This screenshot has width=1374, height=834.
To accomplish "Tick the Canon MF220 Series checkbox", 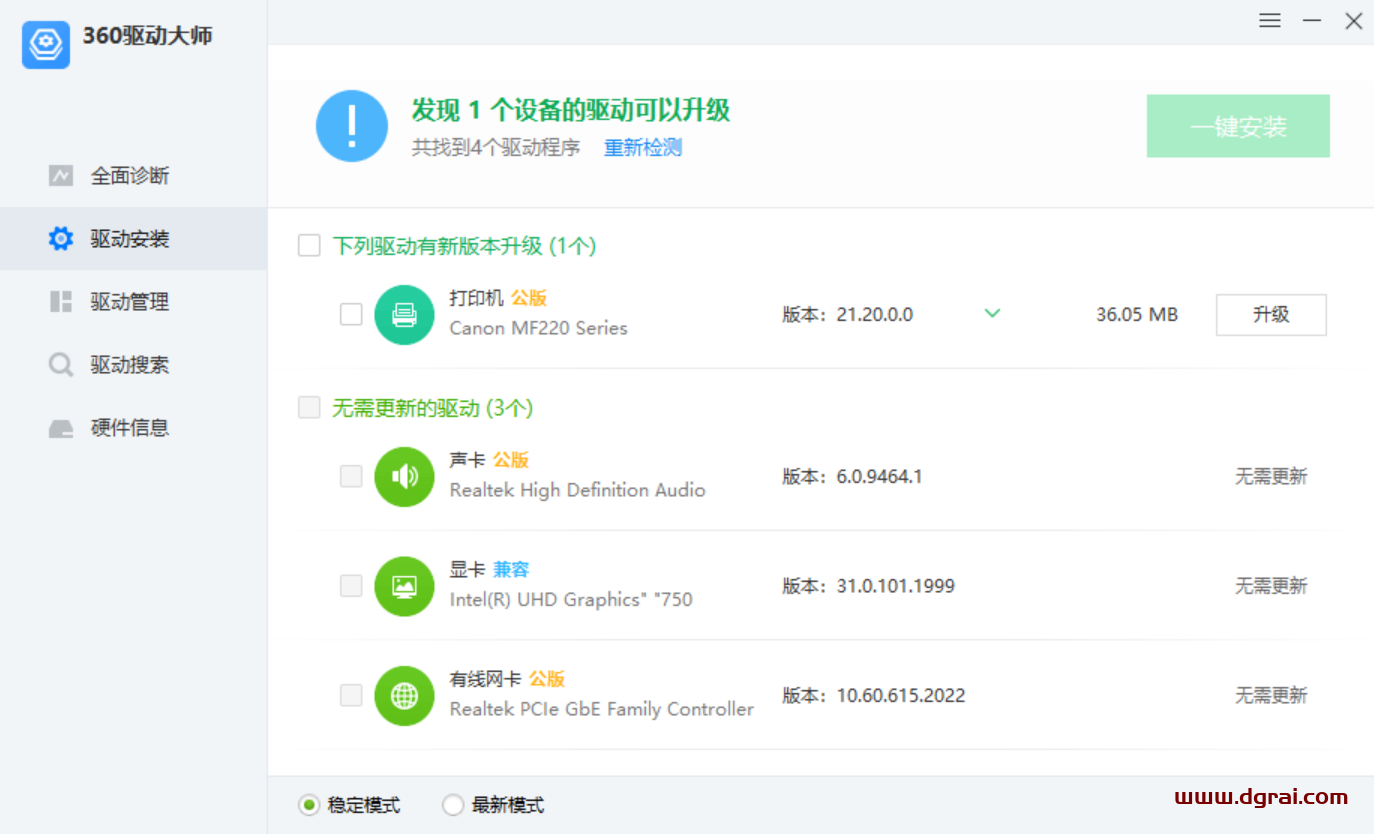I will coord(351,315).
